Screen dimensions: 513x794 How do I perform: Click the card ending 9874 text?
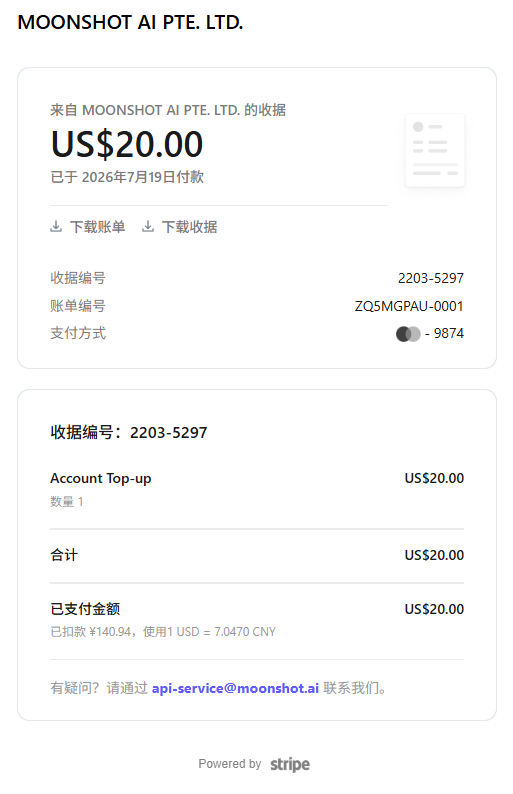(444, 333)
